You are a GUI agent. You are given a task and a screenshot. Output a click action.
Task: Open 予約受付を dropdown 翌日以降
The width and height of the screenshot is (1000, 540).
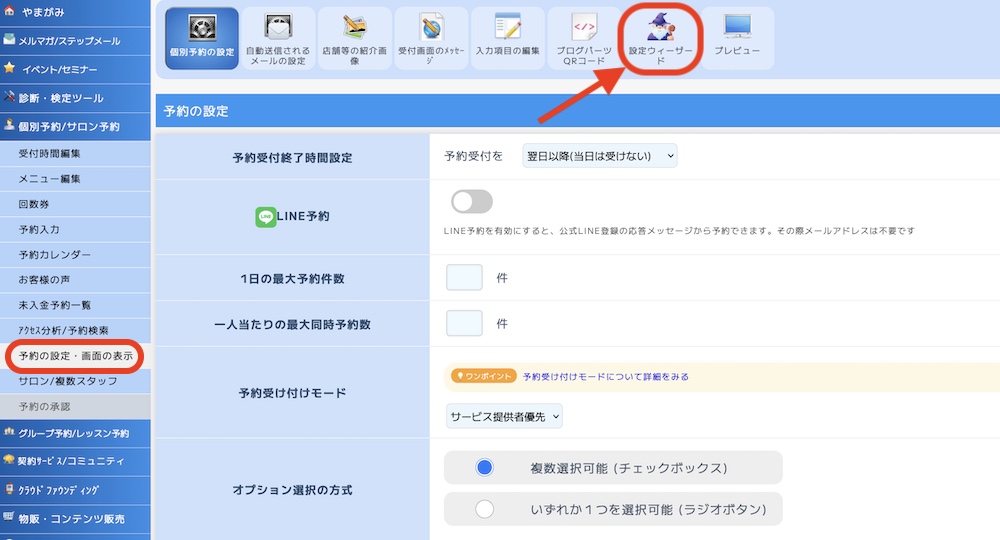click(x=600, y=156)
